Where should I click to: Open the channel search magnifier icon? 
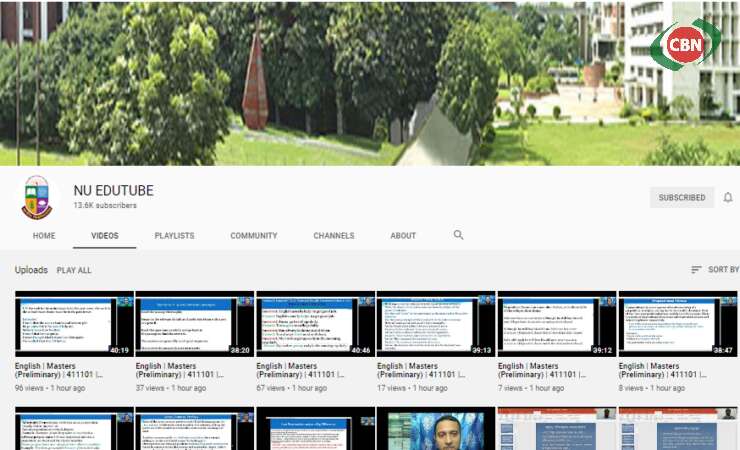click(459, 235)
